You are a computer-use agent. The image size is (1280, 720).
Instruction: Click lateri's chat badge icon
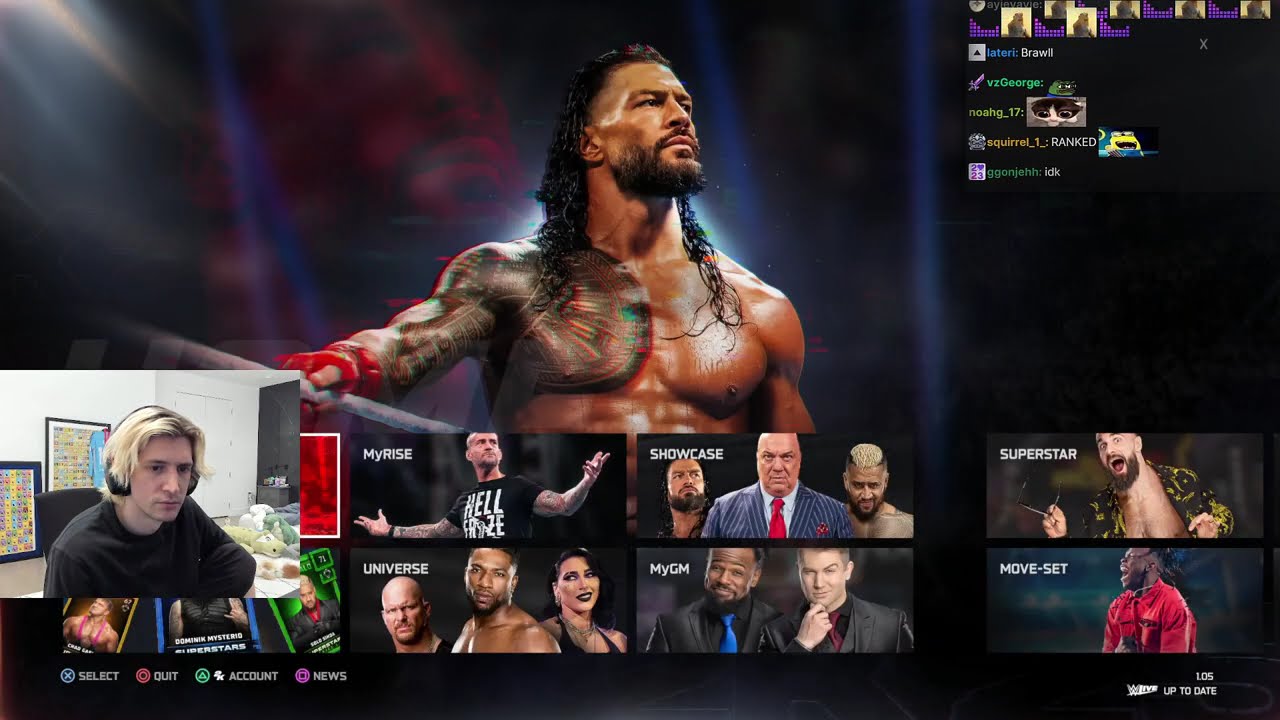click(x=977, y=52)
